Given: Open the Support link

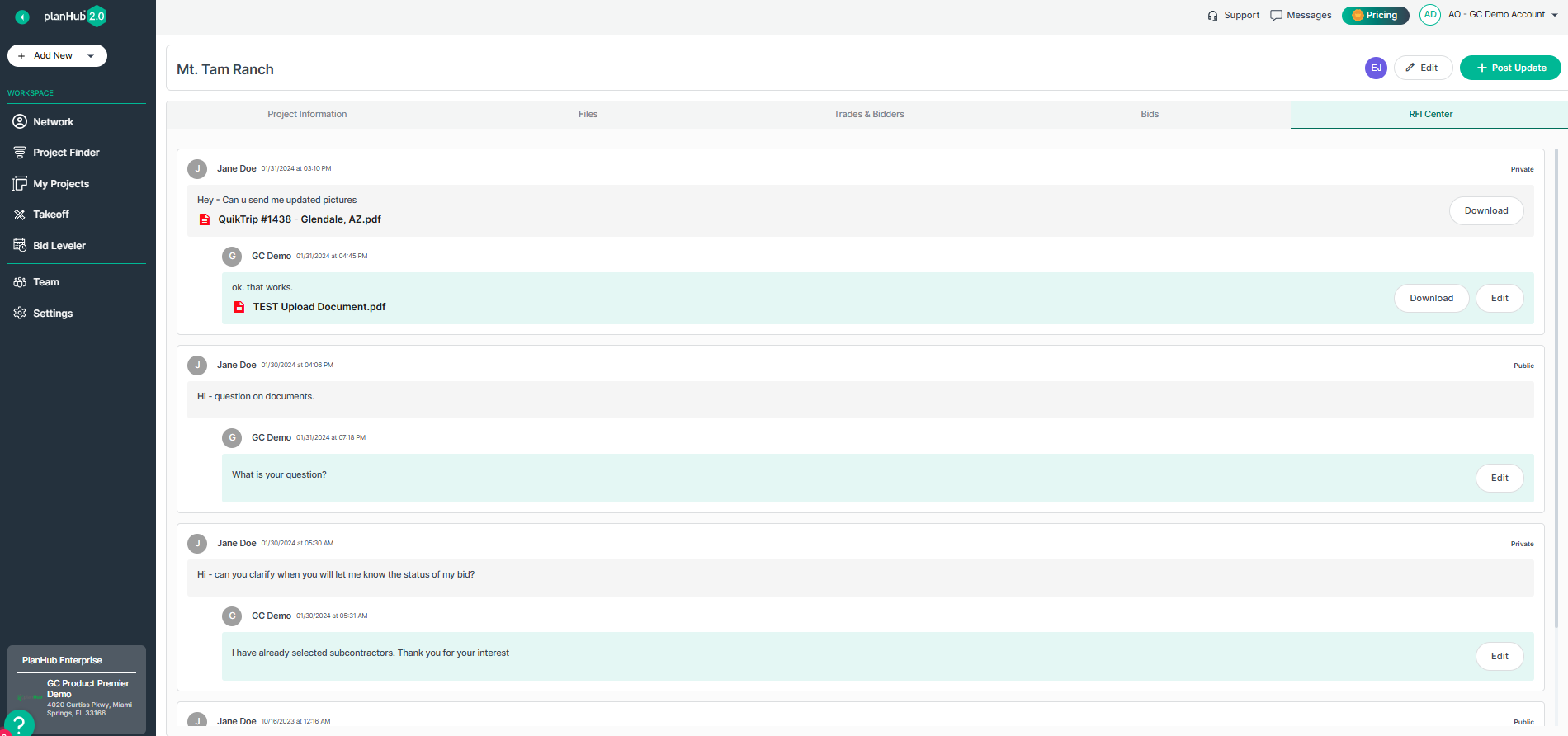Looking at the screenshot, I should pyautogui.click(x=1241, y=16).
